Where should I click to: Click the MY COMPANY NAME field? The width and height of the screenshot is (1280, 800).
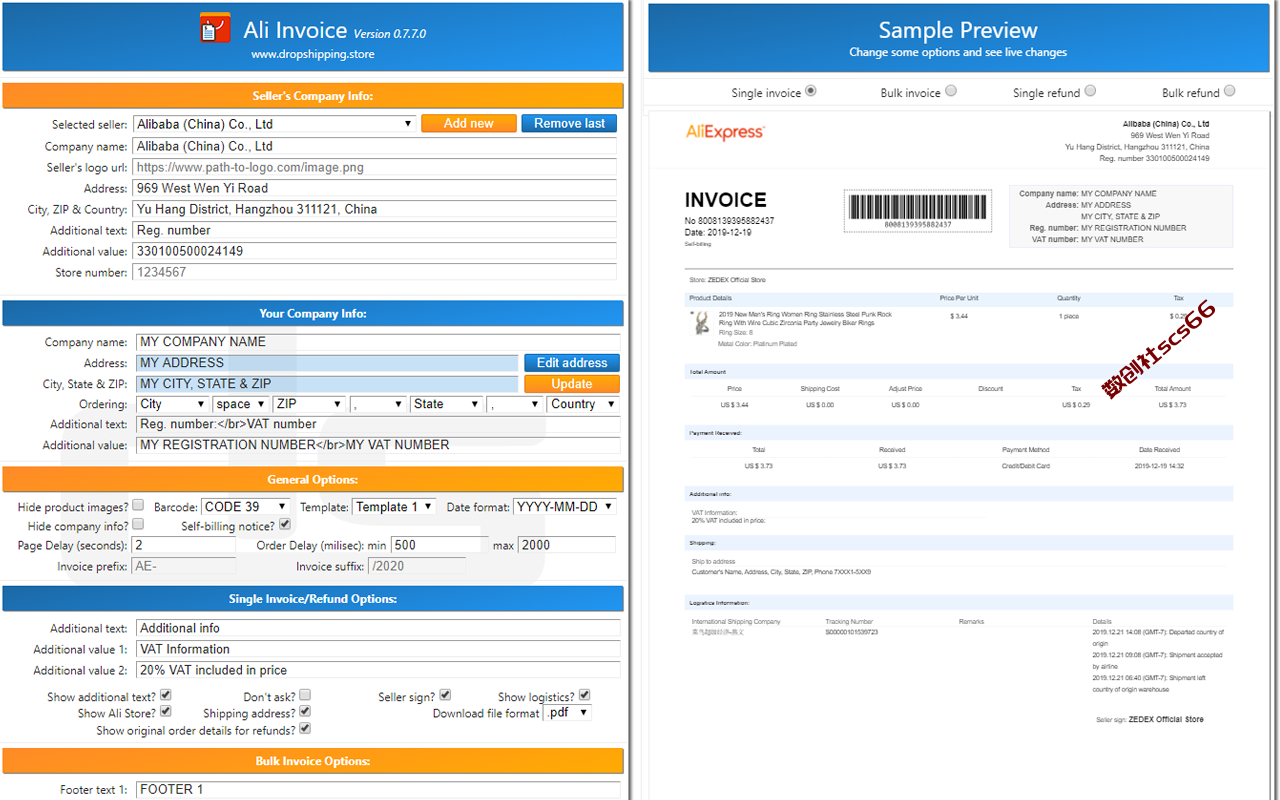(x=378, y=342)
